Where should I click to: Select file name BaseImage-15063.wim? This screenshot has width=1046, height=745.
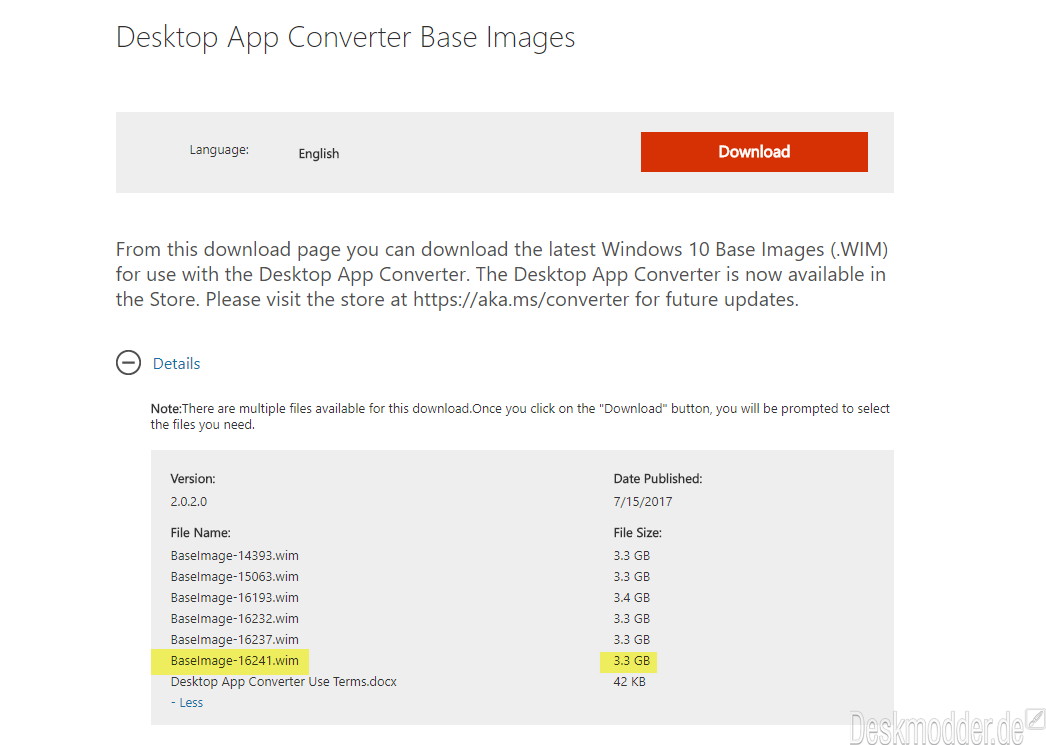point(235,576)
